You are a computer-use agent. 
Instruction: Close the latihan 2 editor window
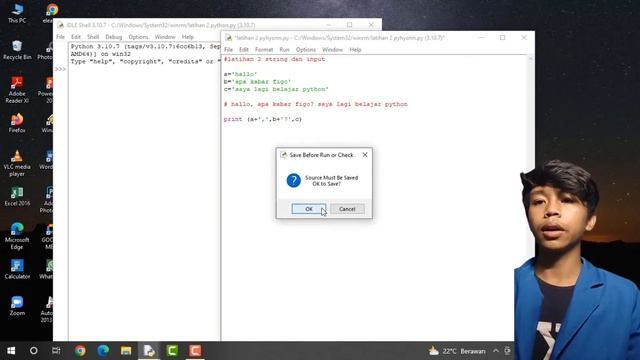point(524,38)
